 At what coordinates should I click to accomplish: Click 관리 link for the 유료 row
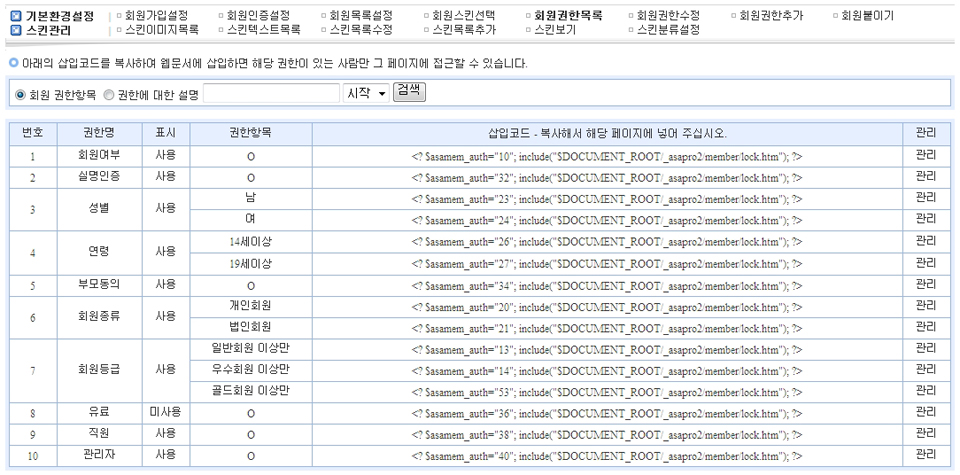click(x=925, y=412)
